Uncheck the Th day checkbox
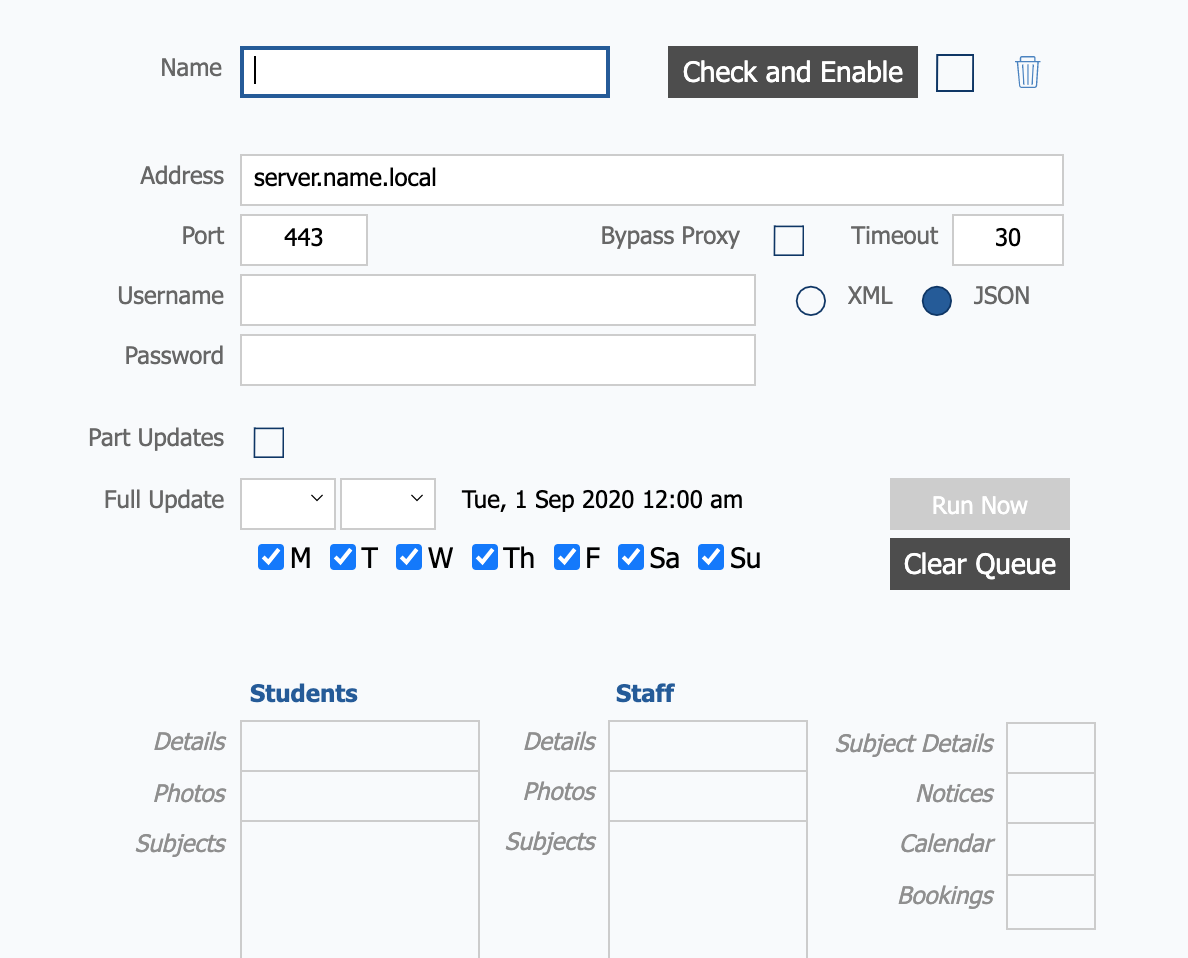Viewport: 1188px width, 958px height. 485,557
